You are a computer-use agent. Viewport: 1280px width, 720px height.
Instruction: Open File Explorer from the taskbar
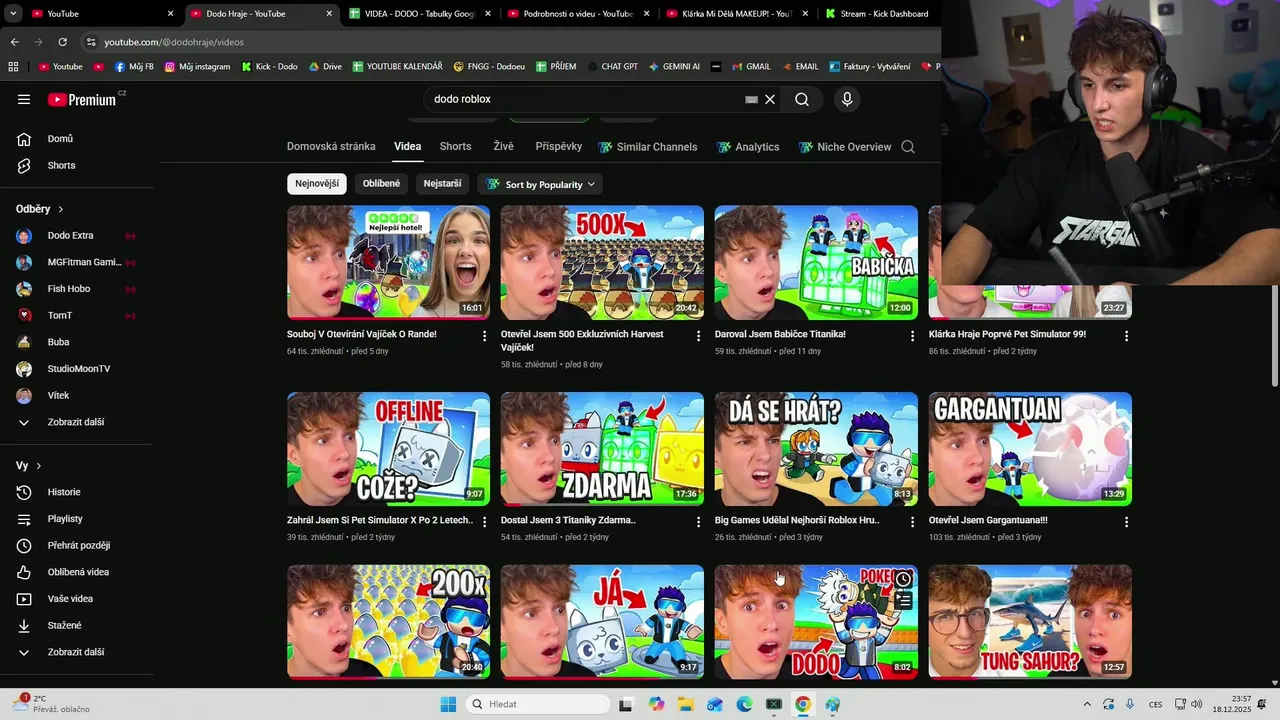point(685,704)
